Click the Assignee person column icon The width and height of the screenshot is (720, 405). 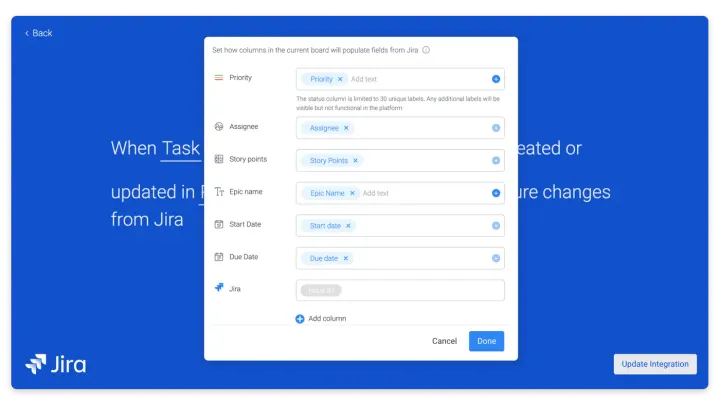pyautogui.click(x=219, y=127)
